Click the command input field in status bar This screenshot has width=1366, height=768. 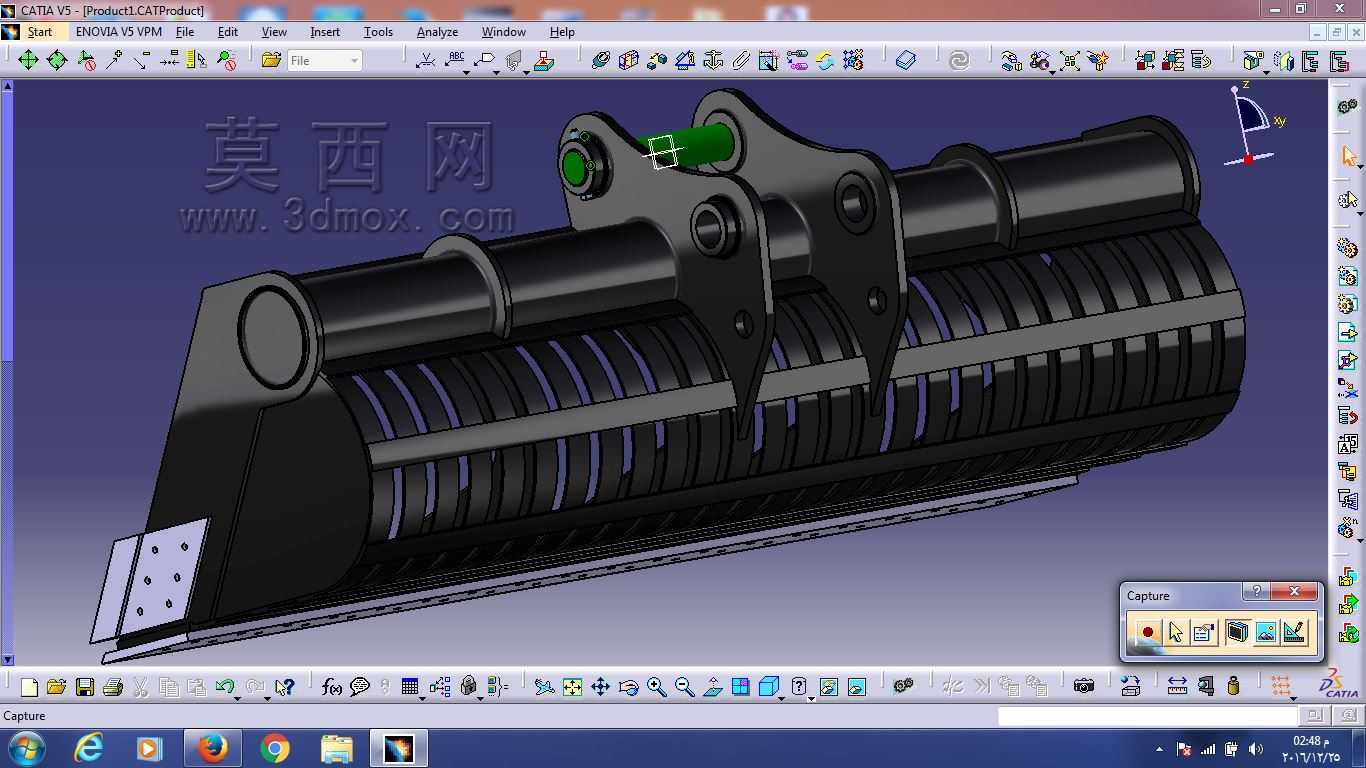[x=1148, y=716]
